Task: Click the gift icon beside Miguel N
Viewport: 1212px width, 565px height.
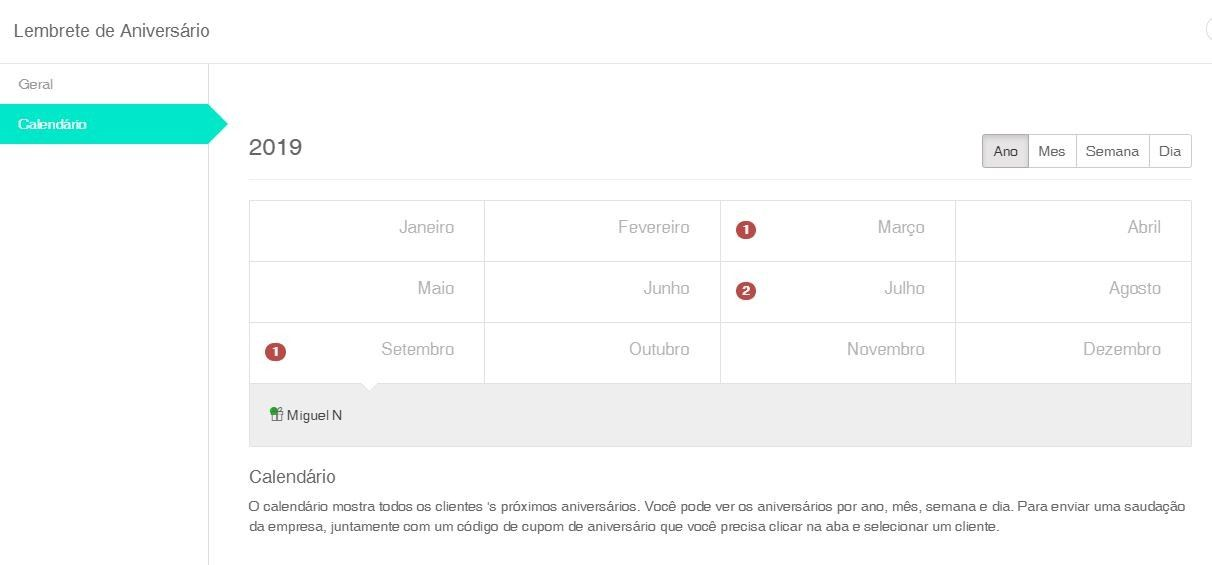Action: pos(277,414)
